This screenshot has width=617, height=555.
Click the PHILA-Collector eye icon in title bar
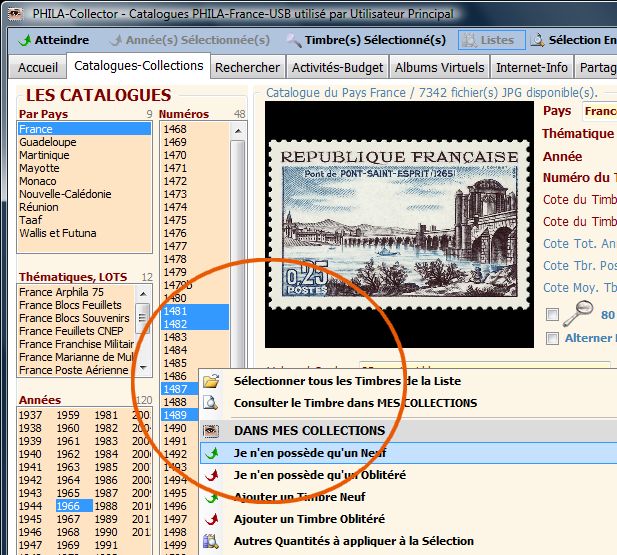click(x=16, y=14)
